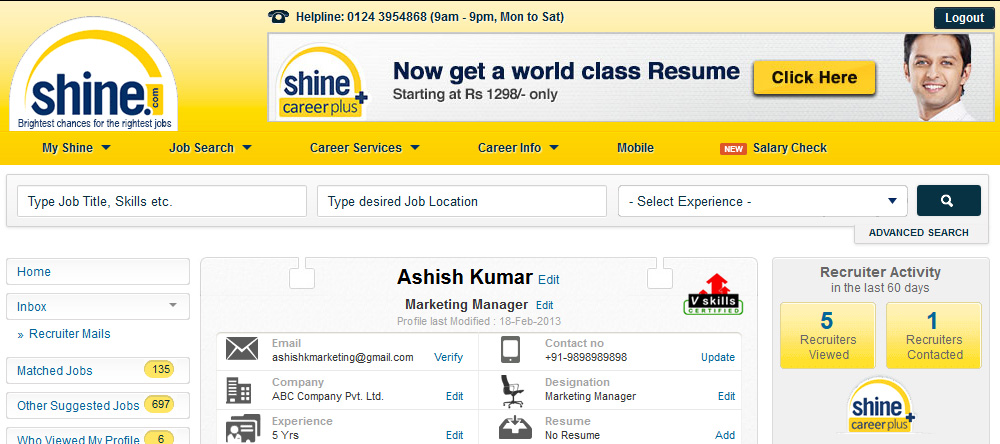The width and height of the screenshot is (1000, 444).
Task: Edit the Experience entry
Action: (454, 435)
